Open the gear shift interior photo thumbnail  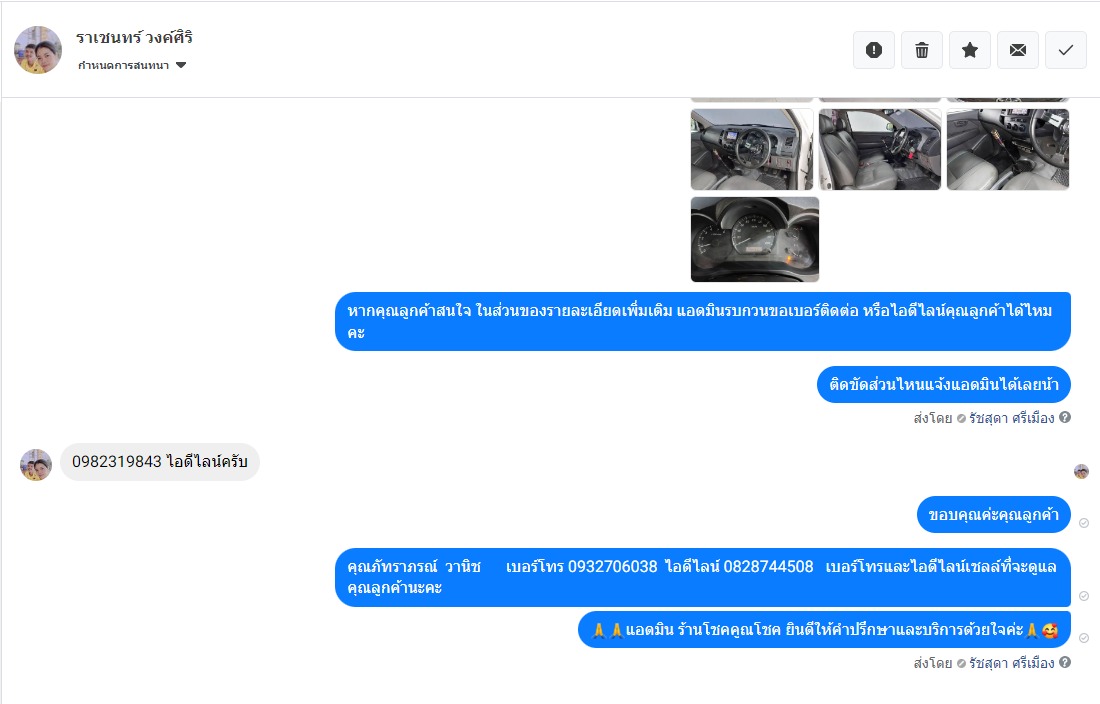coord(1007,149)
